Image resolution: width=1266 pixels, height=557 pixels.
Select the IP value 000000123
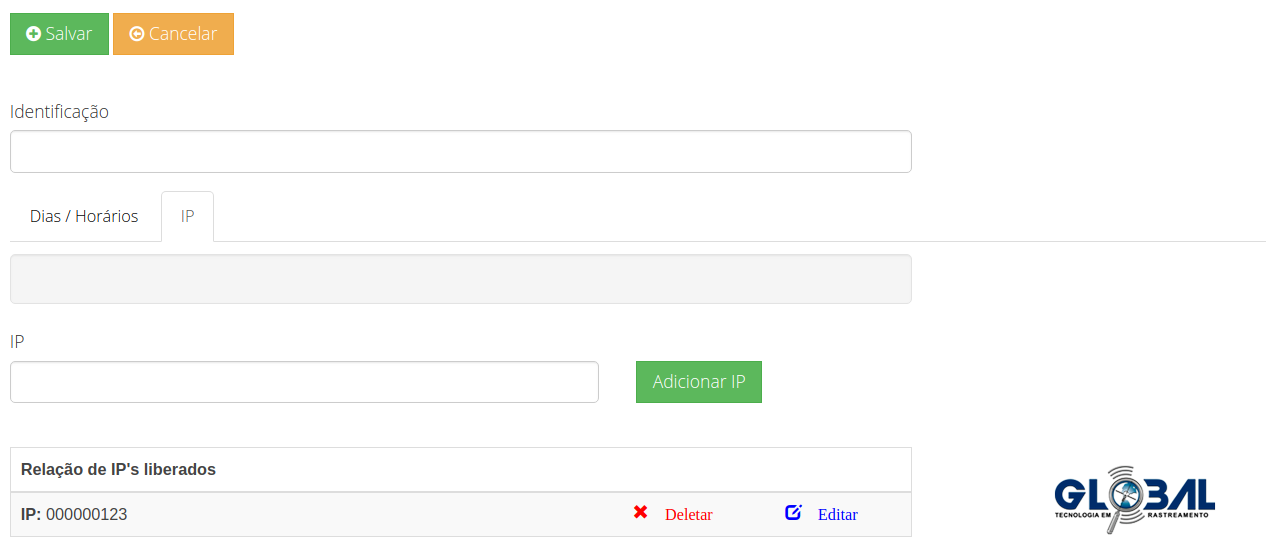[x=87, y=515]
